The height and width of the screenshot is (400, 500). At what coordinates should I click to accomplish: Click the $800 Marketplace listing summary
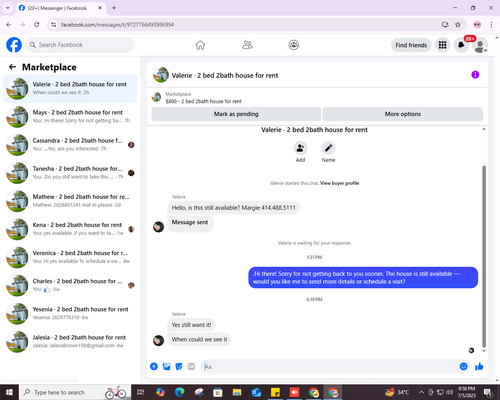coord(203,101)
